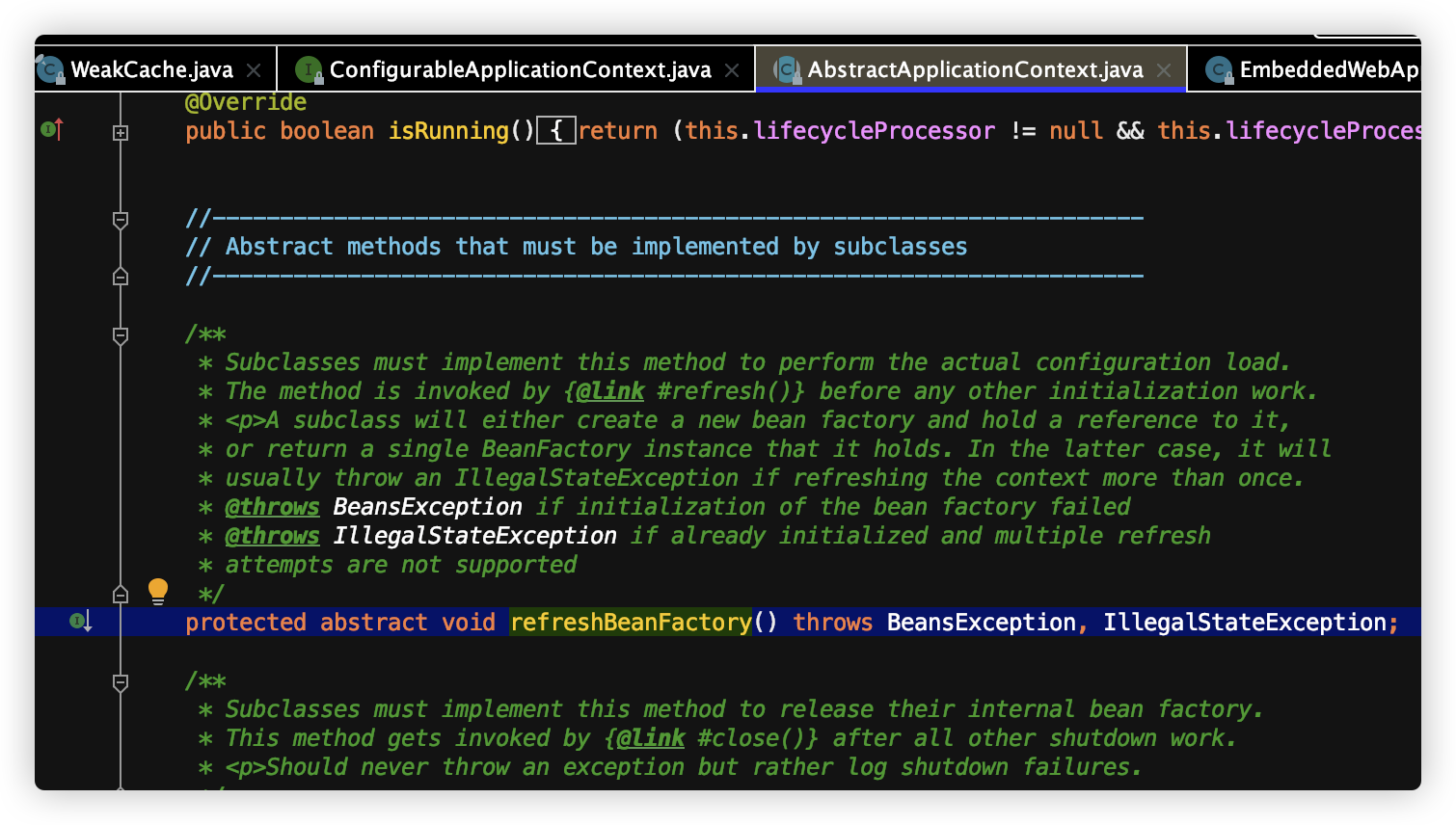Image resolution: width=1456 pixels, height=825 pixels.
Task: Click the 'boolean' return type keyword
Action: pyautogui.click(x=327, y=131)
